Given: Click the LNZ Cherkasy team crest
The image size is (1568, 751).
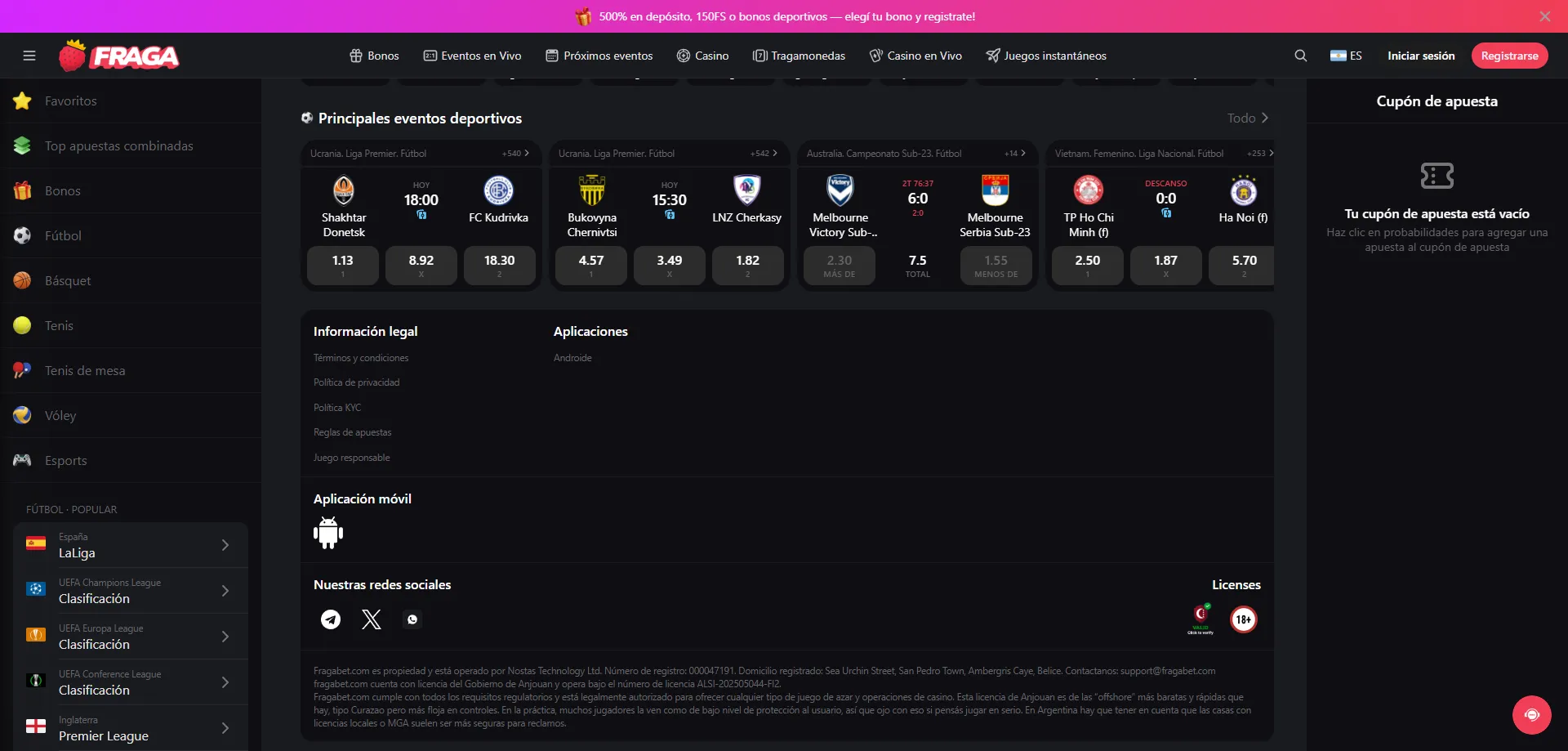Looking at the screenshot, I should click(747, 190).
